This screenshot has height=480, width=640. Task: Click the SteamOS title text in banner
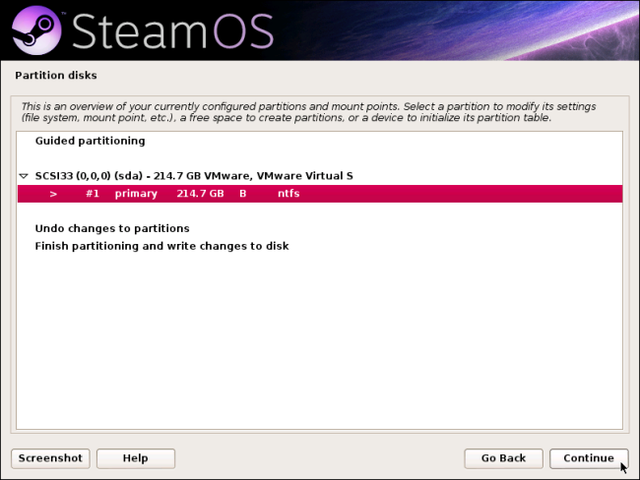173,31
